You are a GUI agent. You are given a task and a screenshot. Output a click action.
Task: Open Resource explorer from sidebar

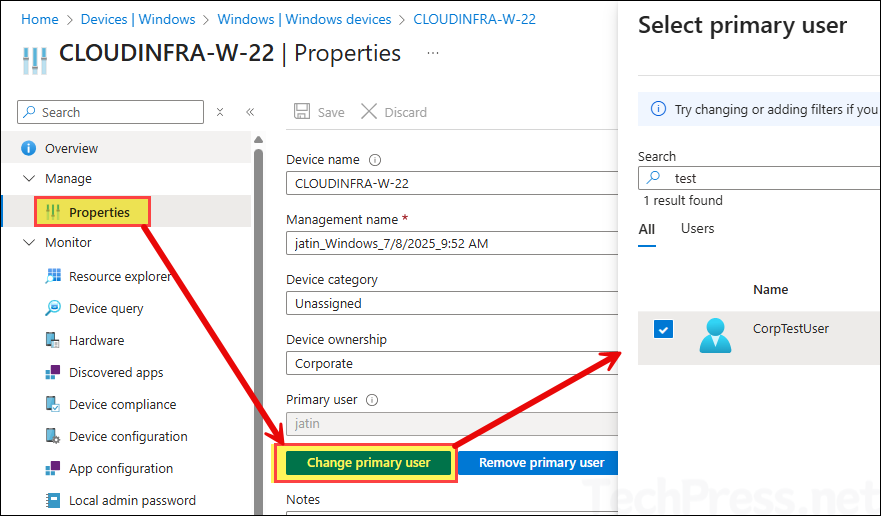click(x=120, y=277)
